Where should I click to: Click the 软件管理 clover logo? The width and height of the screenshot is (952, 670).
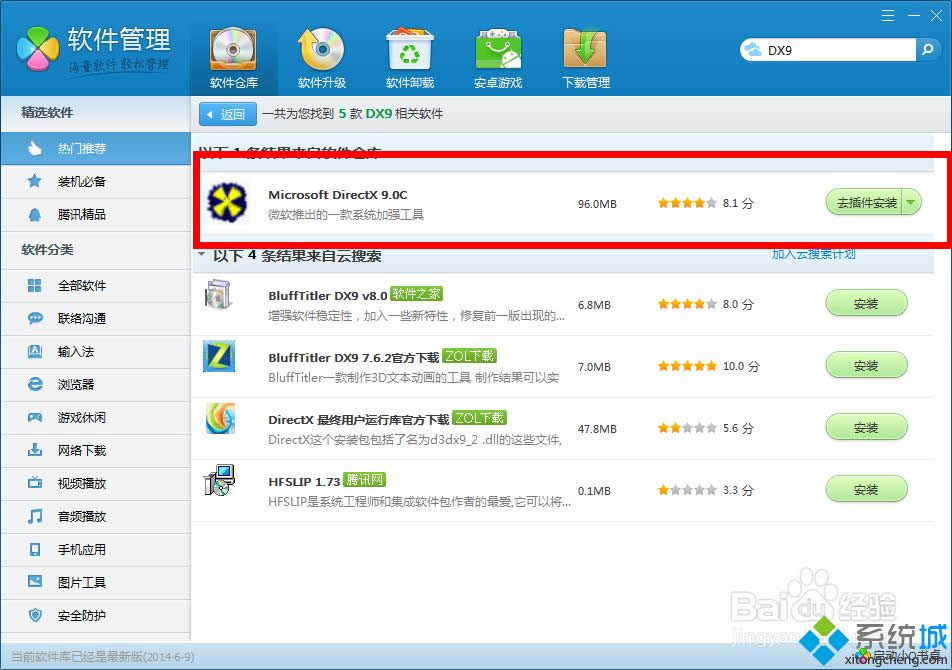38,49
